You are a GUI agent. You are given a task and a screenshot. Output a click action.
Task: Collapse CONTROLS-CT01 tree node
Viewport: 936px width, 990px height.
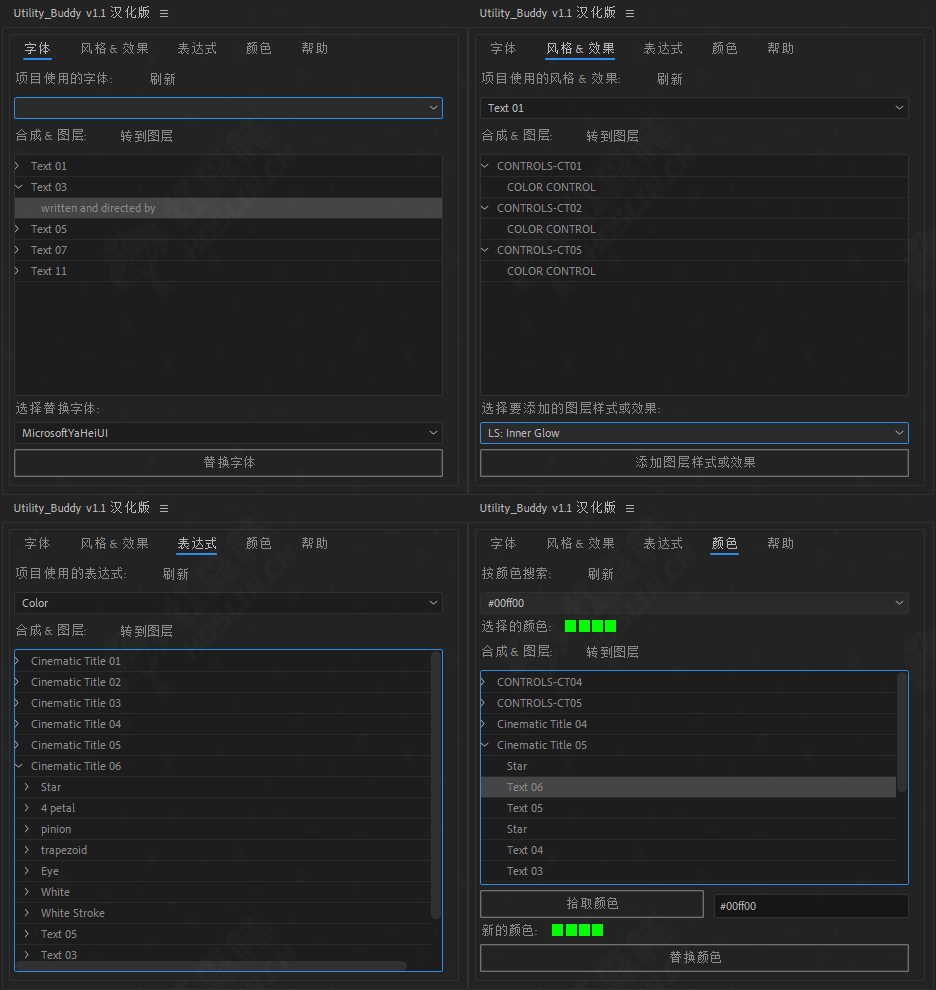click(485, 166)
